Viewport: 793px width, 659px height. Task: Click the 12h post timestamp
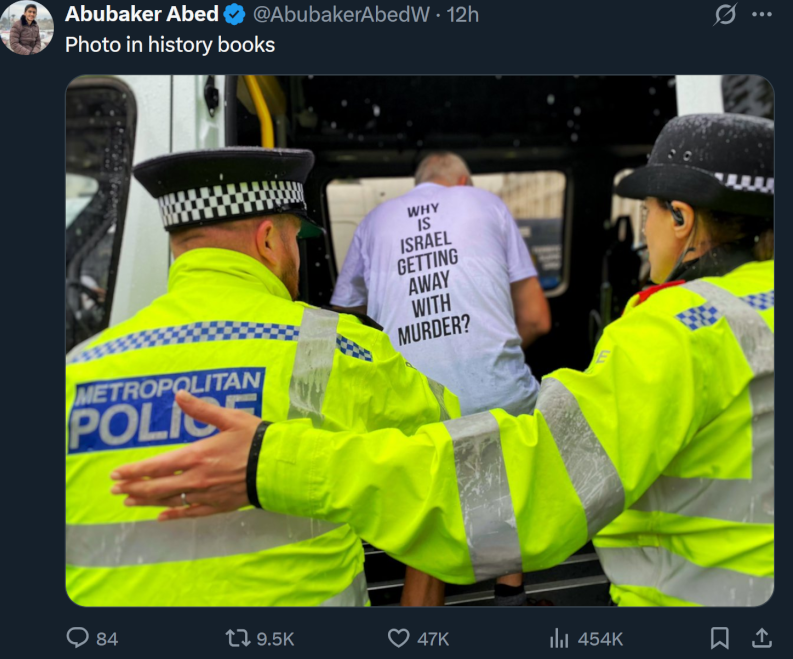462,15
